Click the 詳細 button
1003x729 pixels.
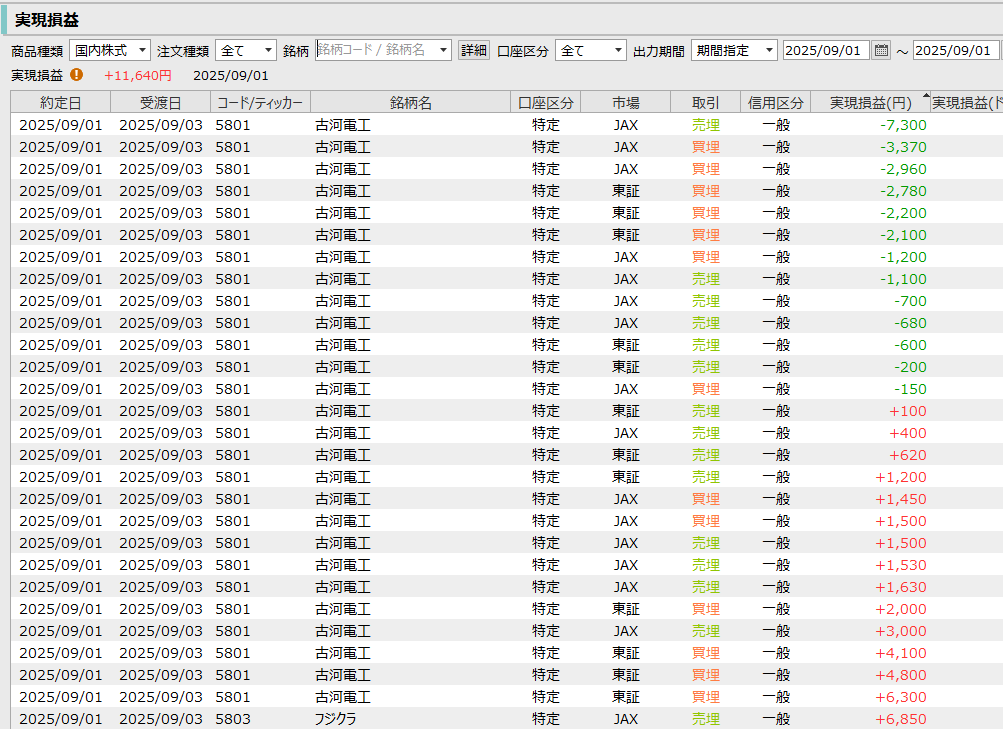click(x=474, y=51)
